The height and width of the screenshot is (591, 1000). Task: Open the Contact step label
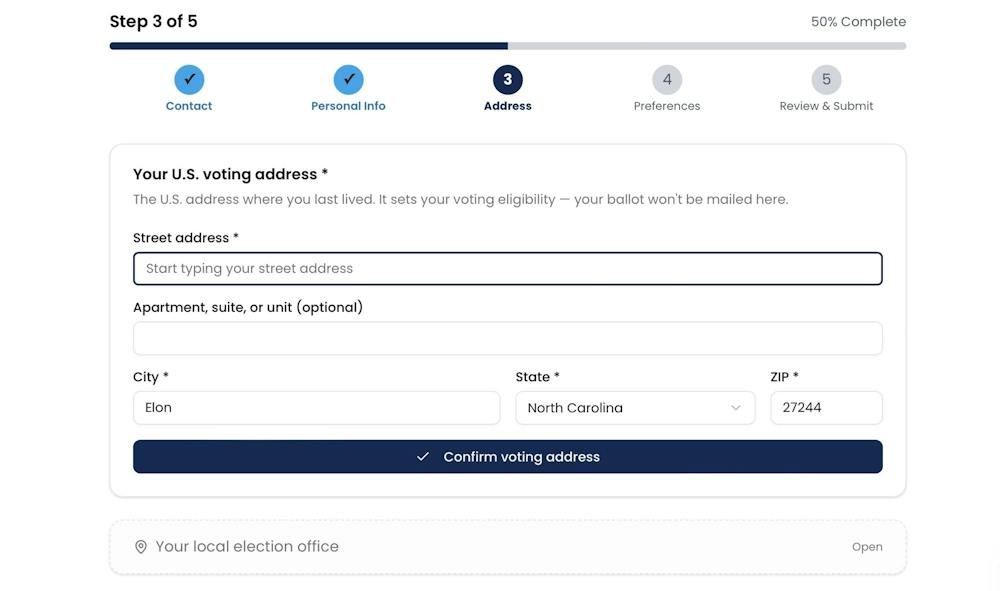tap(189, 106)
